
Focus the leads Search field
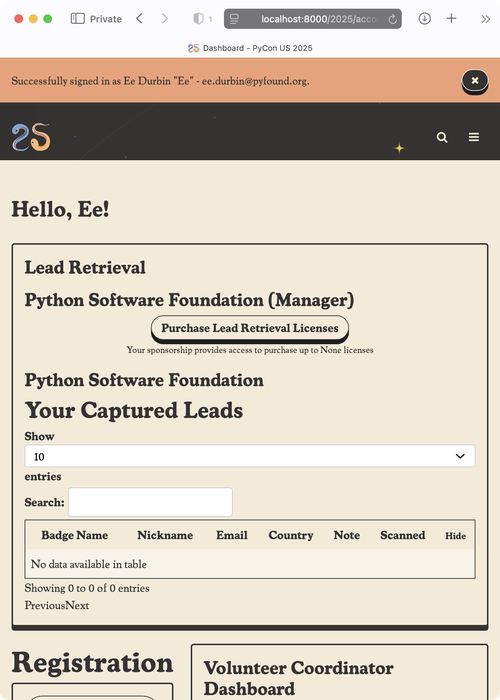tap(150, 502)
